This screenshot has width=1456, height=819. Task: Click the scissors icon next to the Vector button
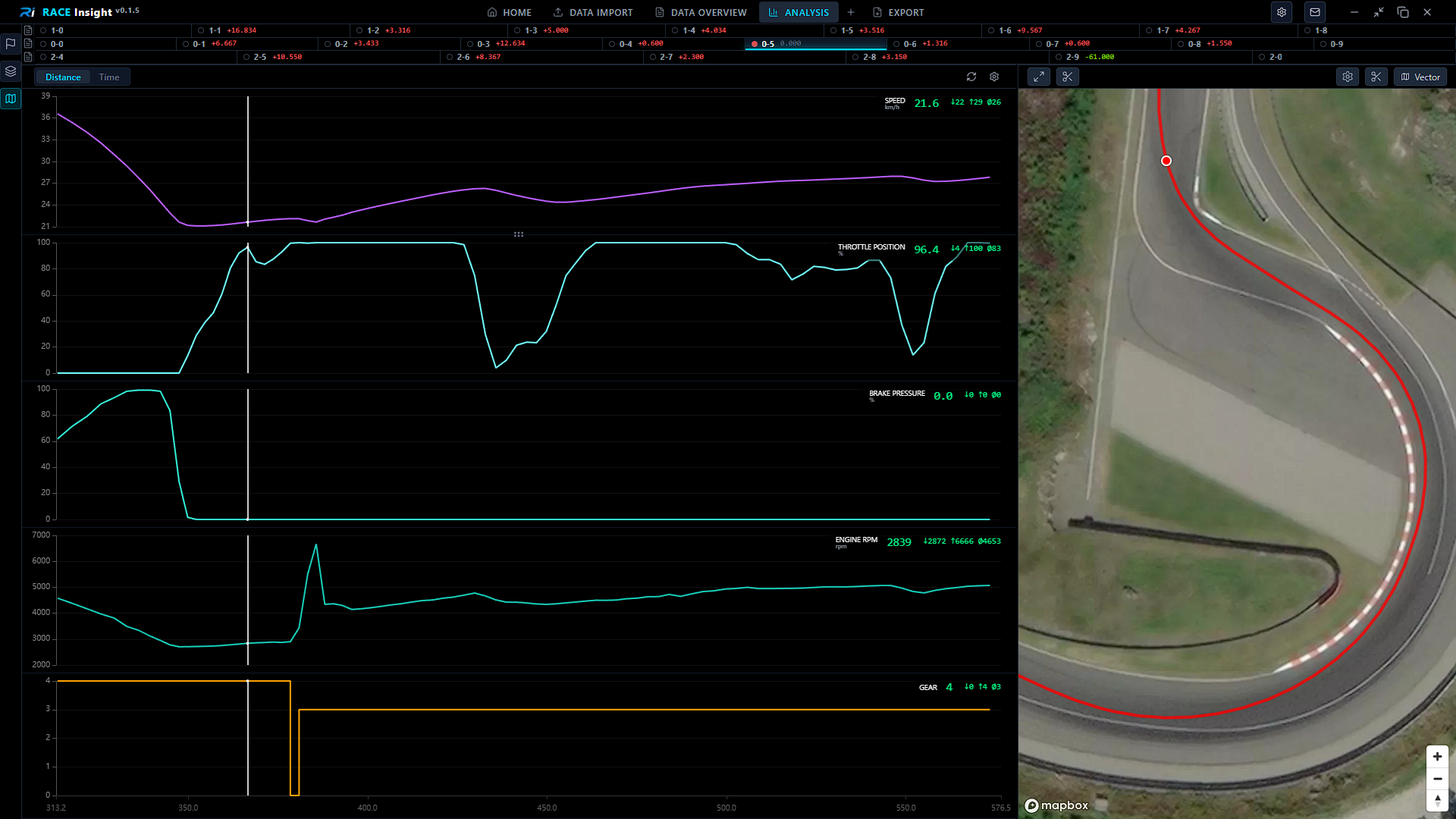pyautogui.click(x=1376, y=77)
